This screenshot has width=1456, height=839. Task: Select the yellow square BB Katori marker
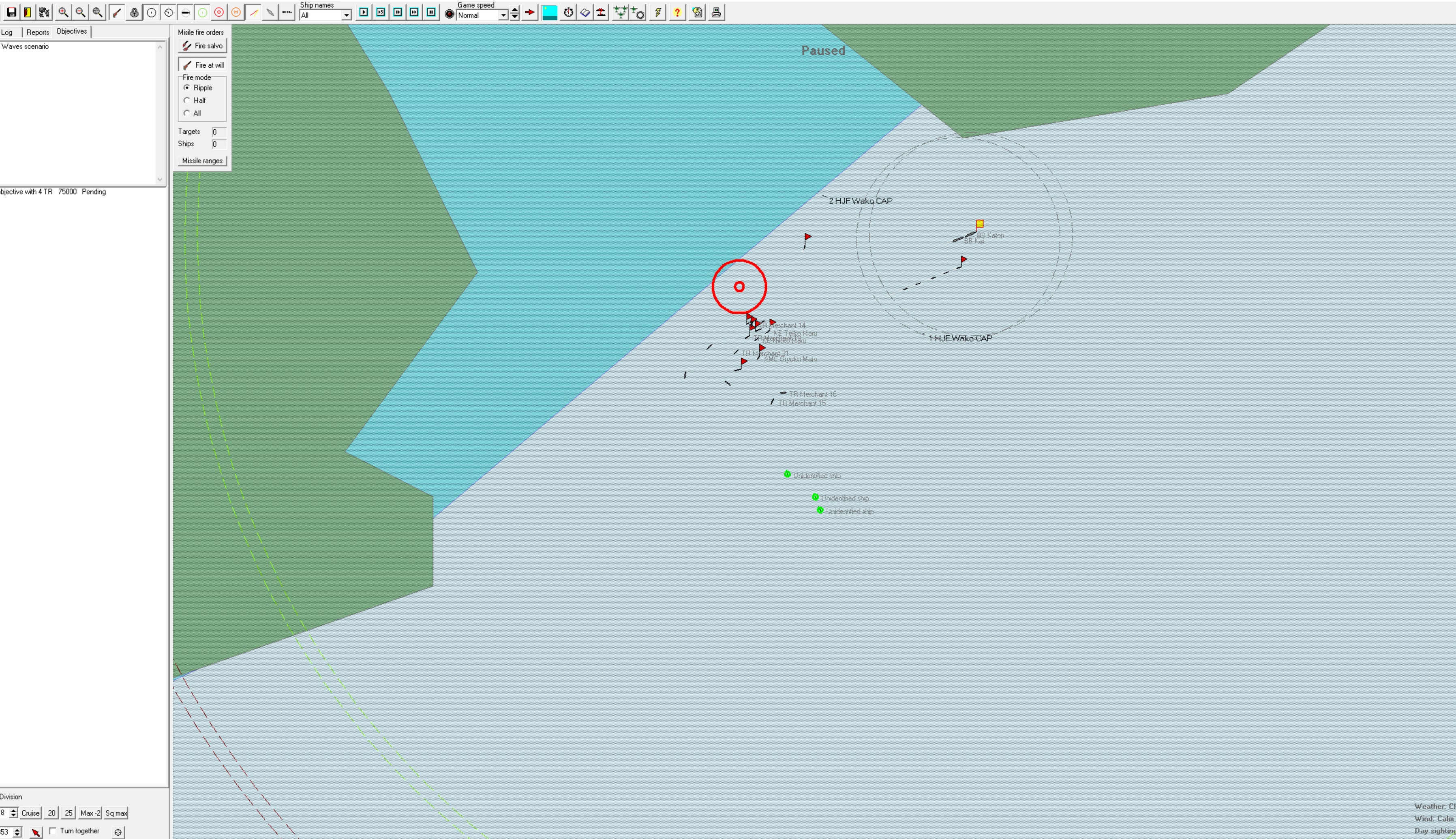pyautogui.click(x=979, y=224)
